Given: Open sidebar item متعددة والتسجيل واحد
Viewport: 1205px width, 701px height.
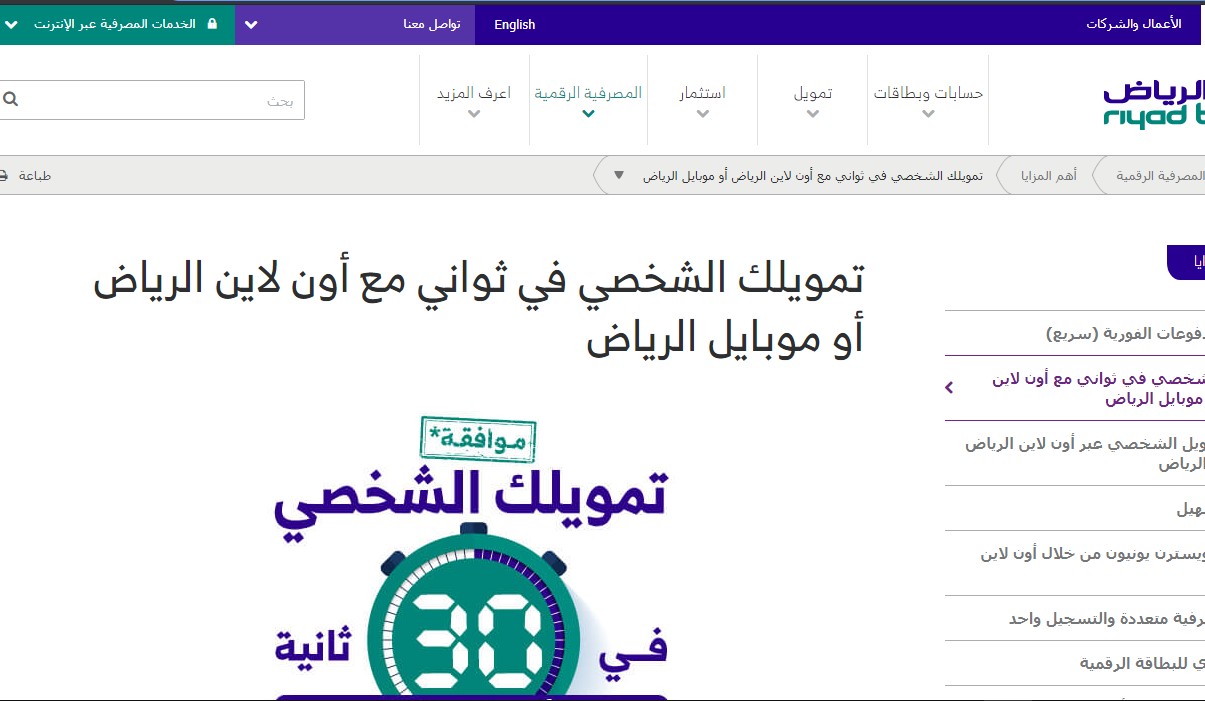Looking at the screenshot, I should click(x=1075, y=619).
